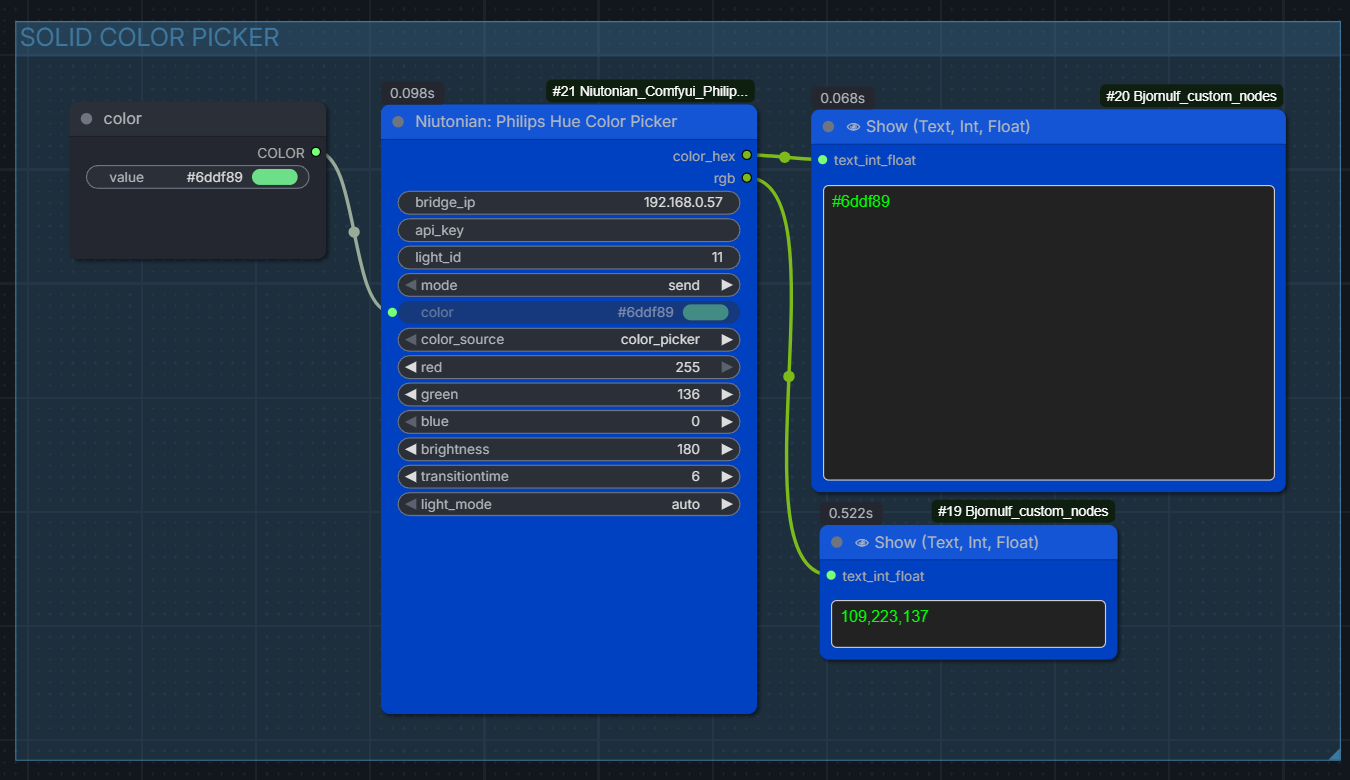Increase the green value
The height and width of the screenshot is (780, 1350).
pos(727,394)
